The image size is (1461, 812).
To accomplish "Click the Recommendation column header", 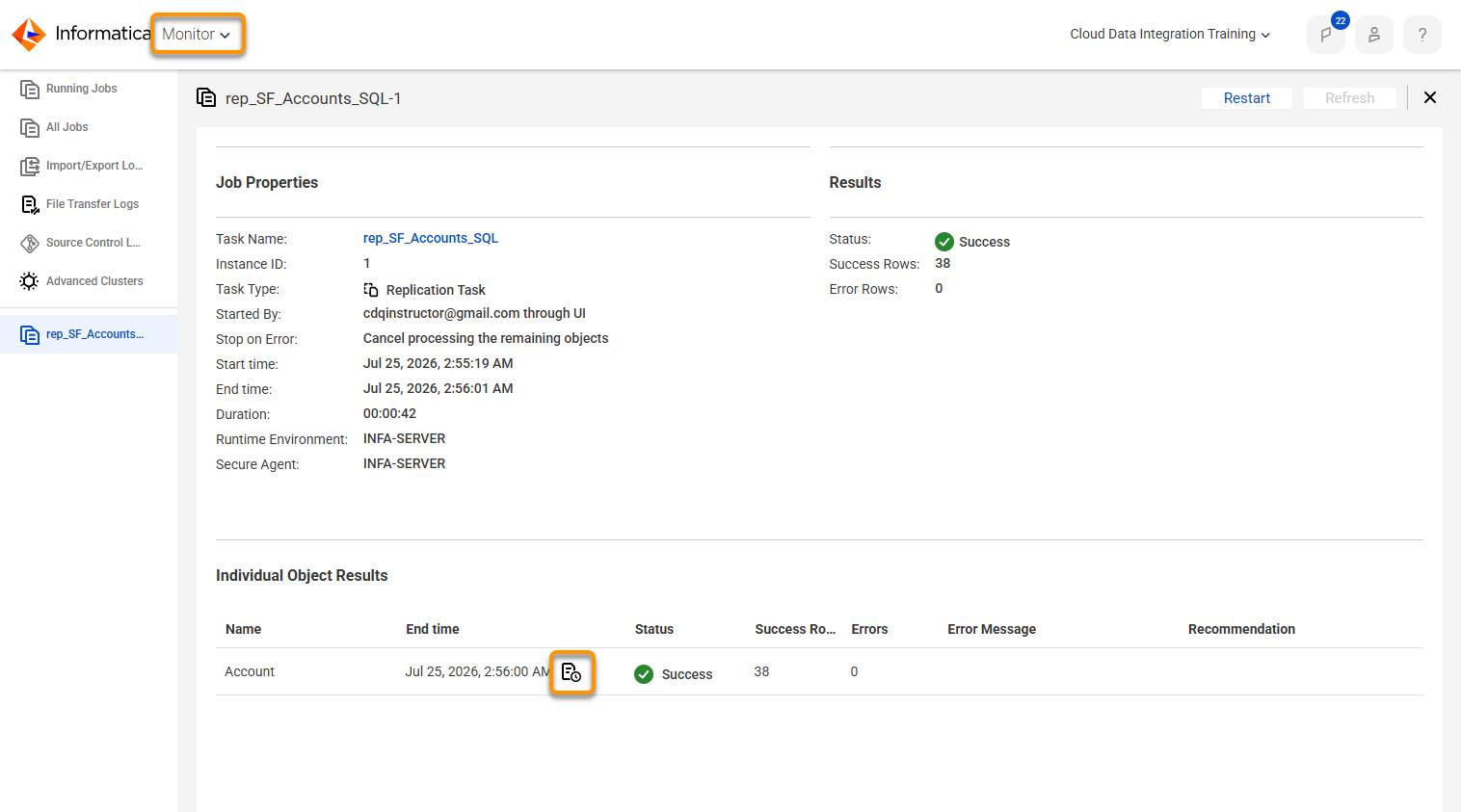I will coord(1241,629).
